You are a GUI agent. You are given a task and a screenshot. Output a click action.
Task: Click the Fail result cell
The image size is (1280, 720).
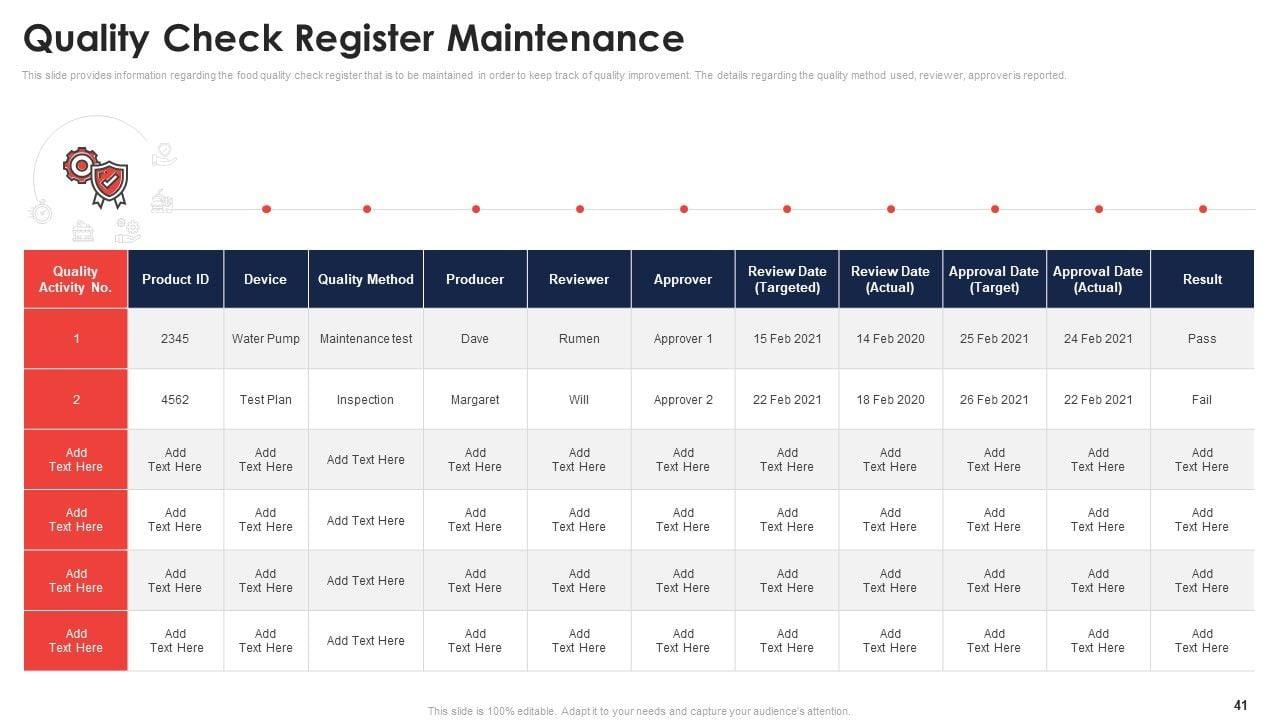(1202, 399)
